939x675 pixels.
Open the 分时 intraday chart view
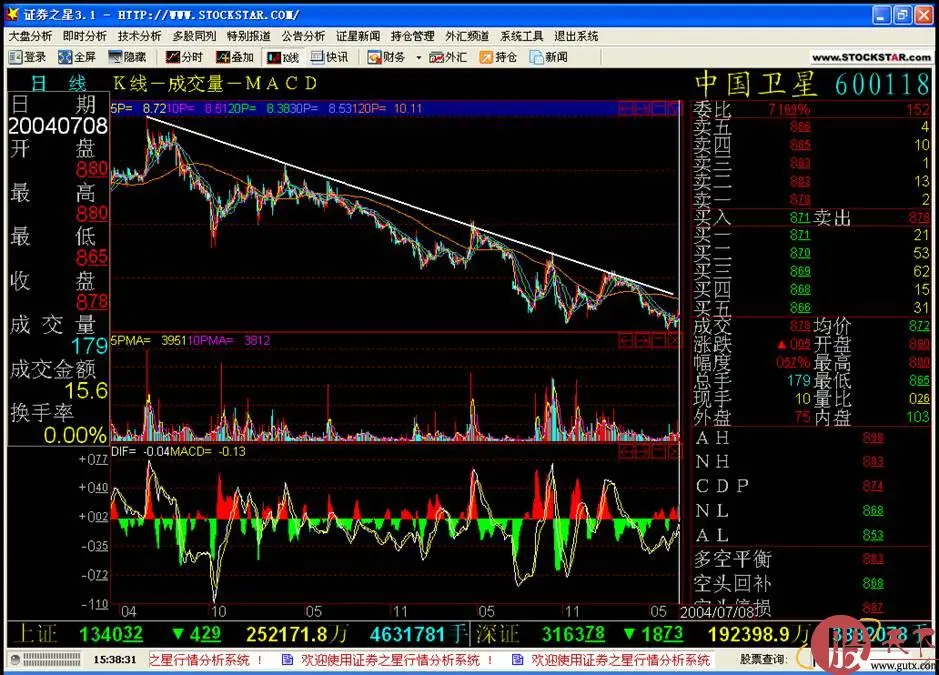pos(184,57)
